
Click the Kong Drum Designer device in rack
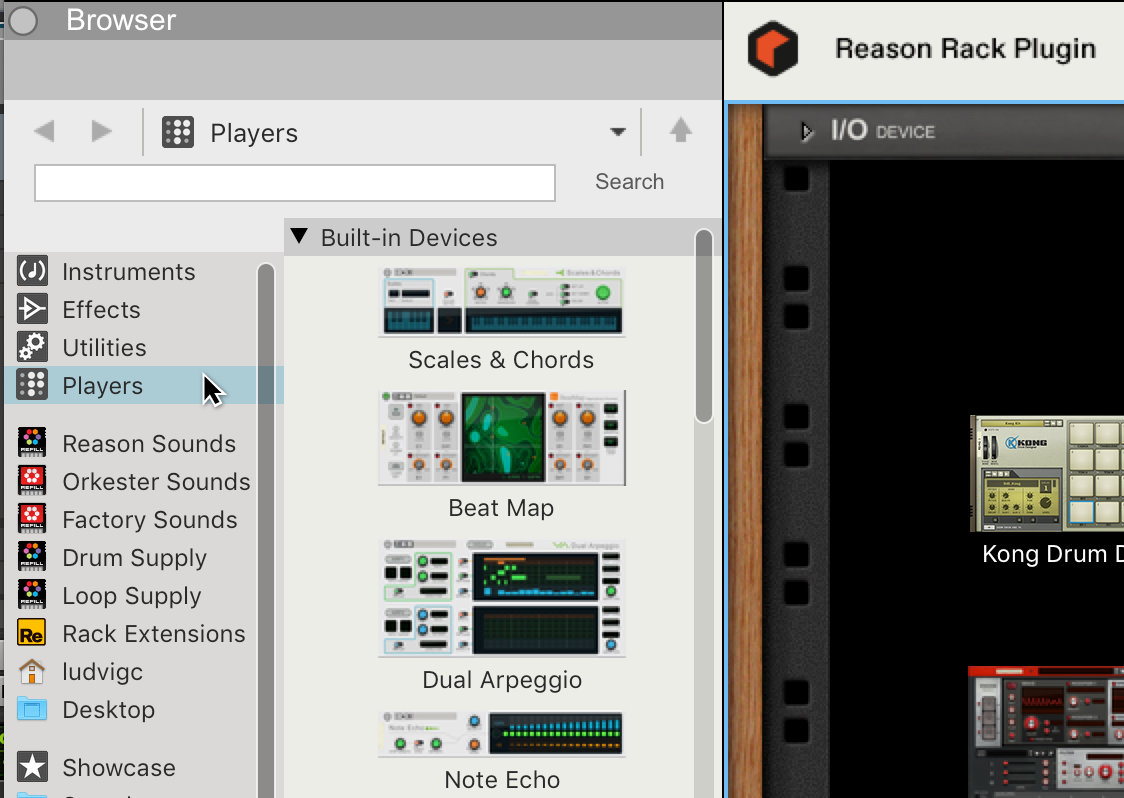point(1047,473)
